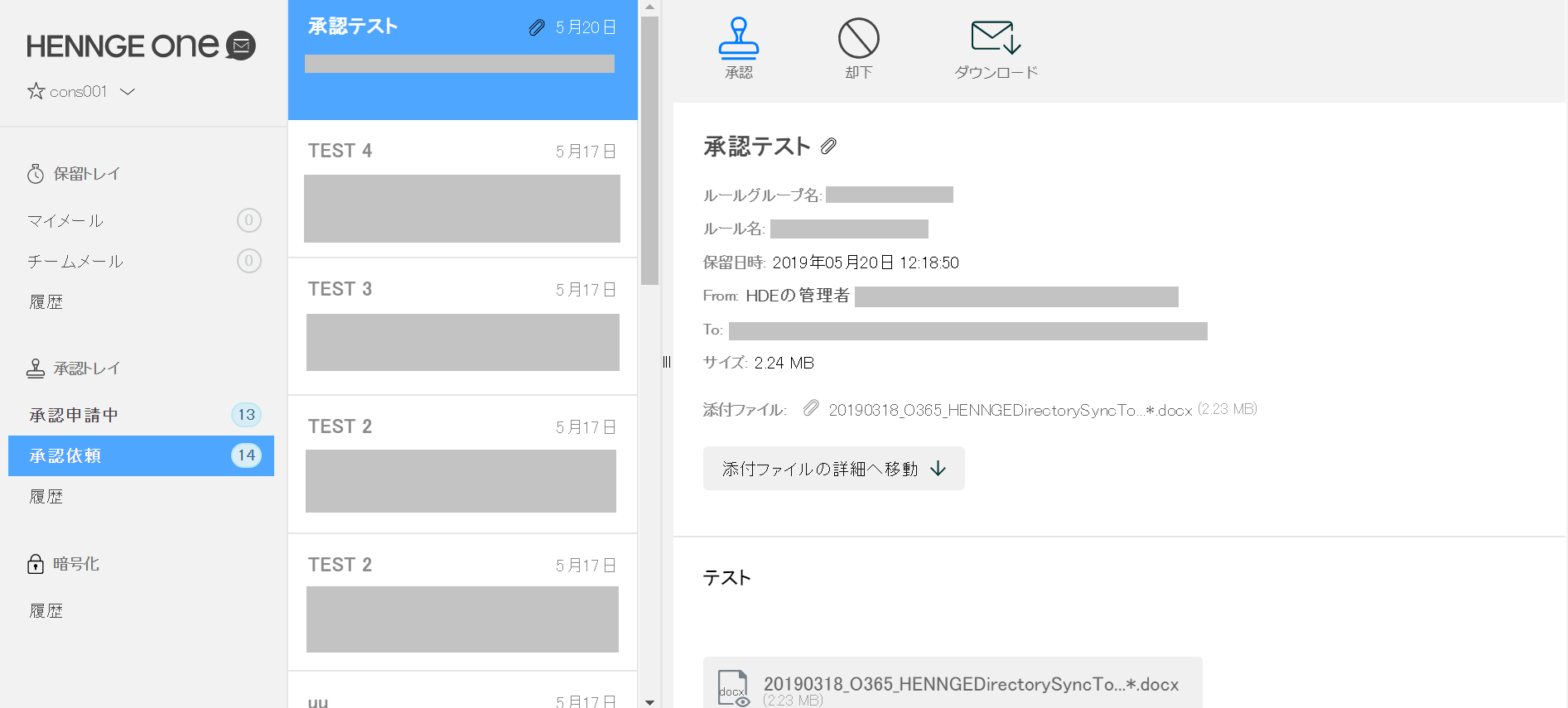Click the pane splitter handle
The width and height of the screenshot is (1568, 708).
click(667, 362)
